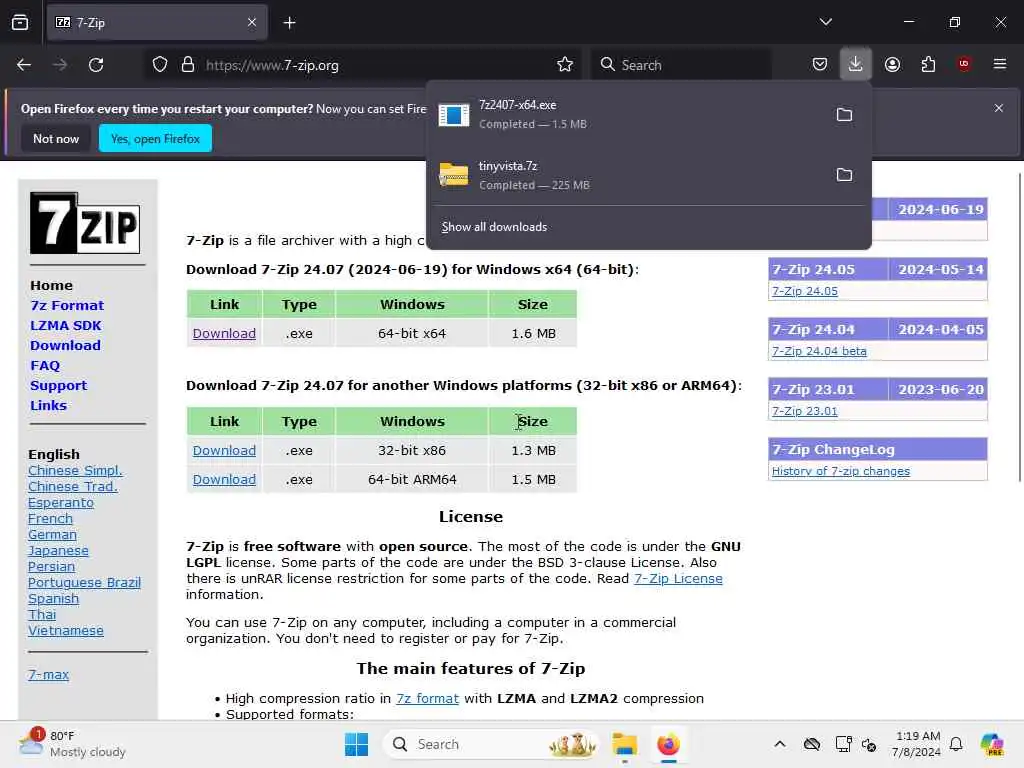This screenshot has width=1024, height=768.
Task: Open Windows Start menu
Action: click(x=357, y=744)
